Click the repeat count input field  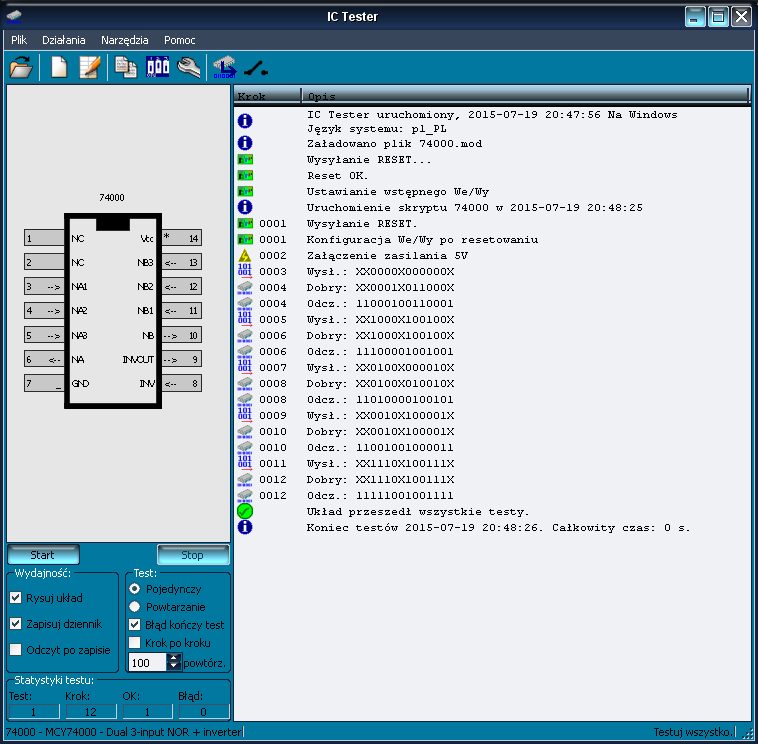[x=146, y=662]
